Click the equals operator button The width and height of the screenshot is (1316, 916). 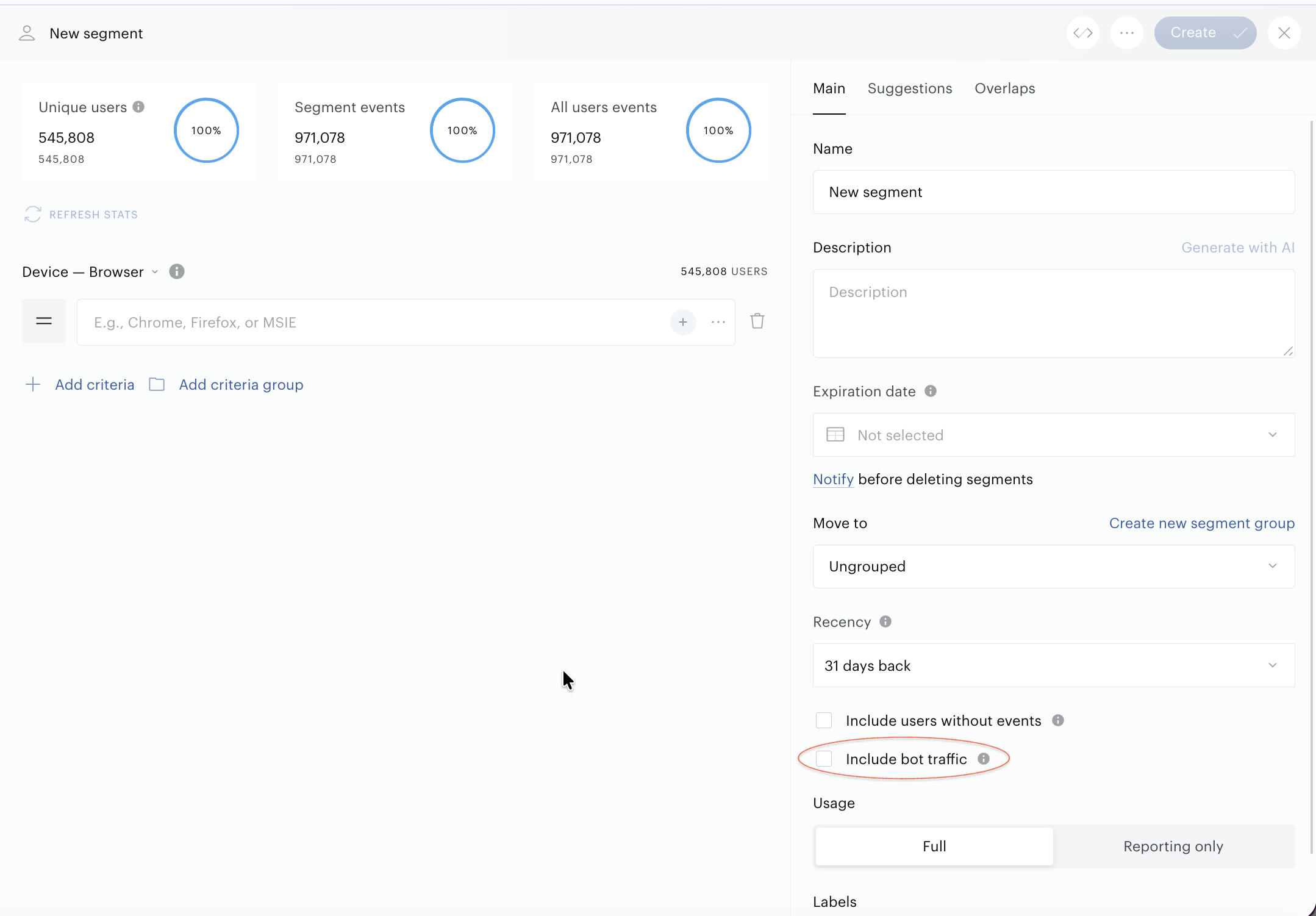click(x=44, y=321)
